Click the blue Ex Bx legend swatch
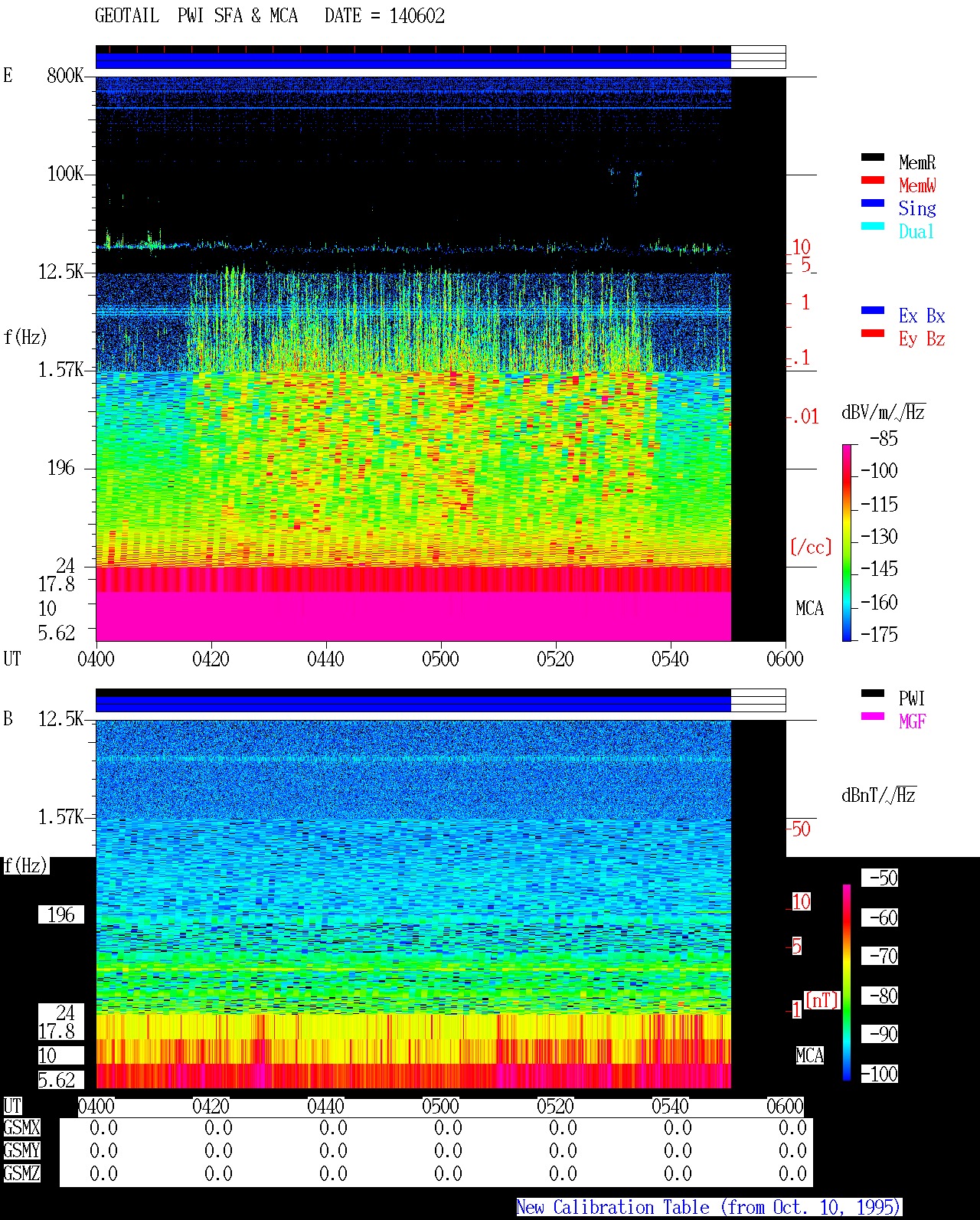Viewport: 980px width, 1220px height. [x=873, y=310]
